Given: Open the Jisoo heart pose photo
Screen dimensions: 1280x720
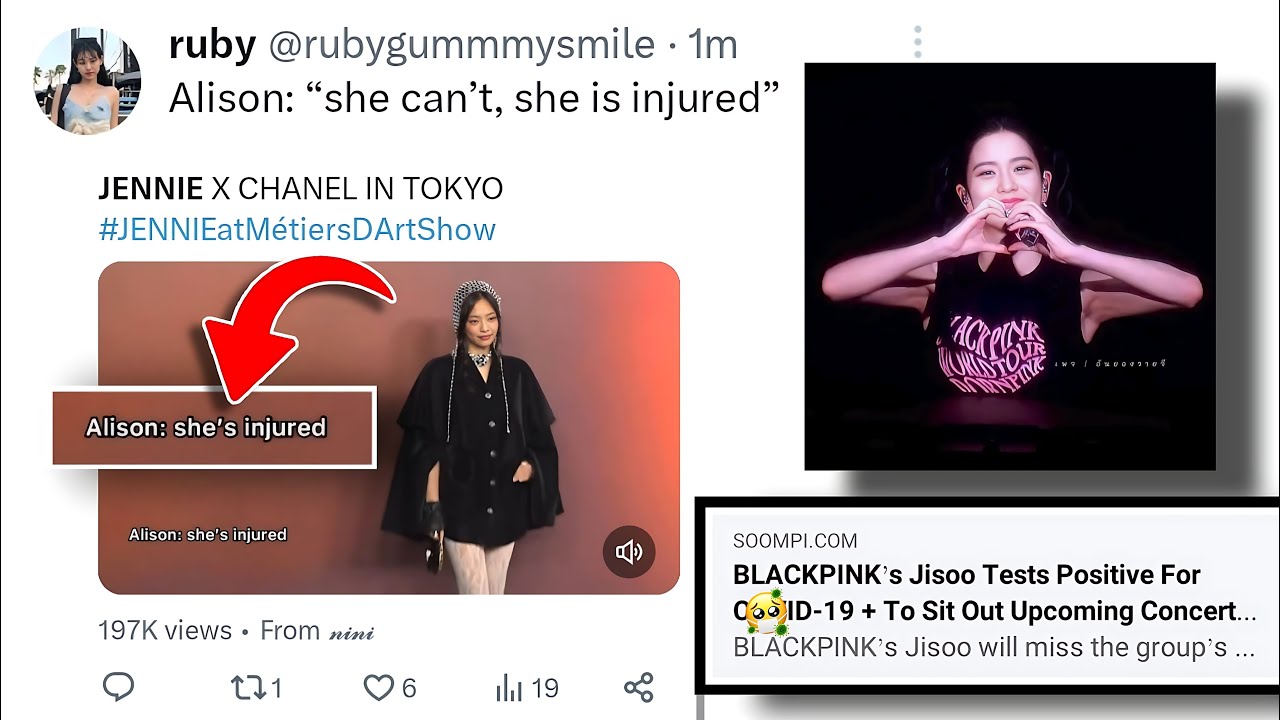Looking at the screenshot, I should click(x=1010, y=266).
